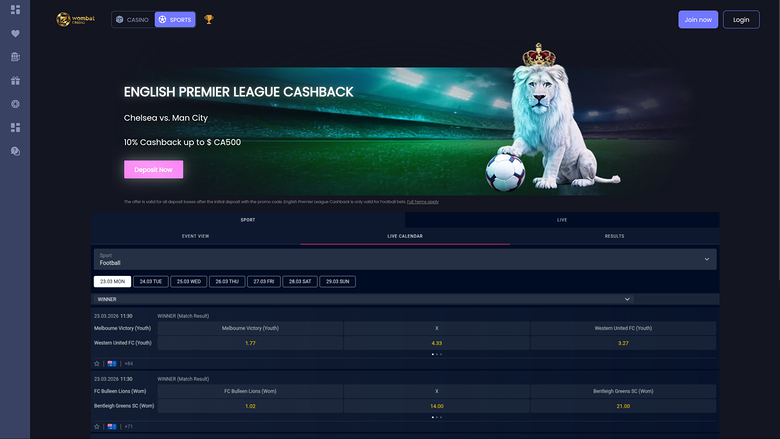The width and height of the screenshot is (780, 439).
Task: Open the gift promotions icon in sidebar
Action: click(x=15, y=81)
